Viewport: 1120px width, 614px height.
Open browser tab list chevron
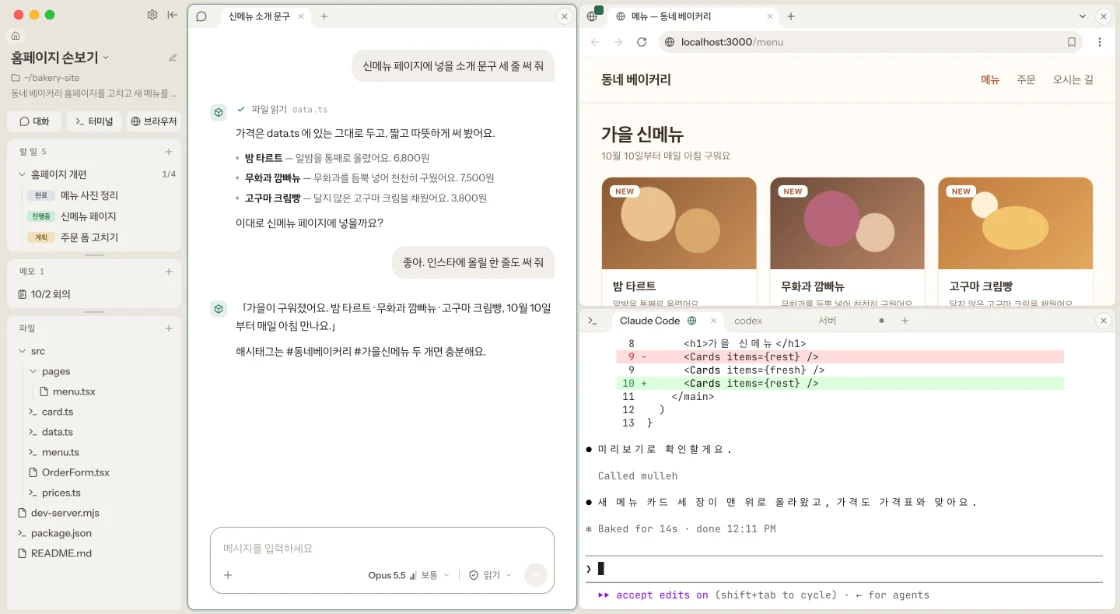click(1082, 16)
